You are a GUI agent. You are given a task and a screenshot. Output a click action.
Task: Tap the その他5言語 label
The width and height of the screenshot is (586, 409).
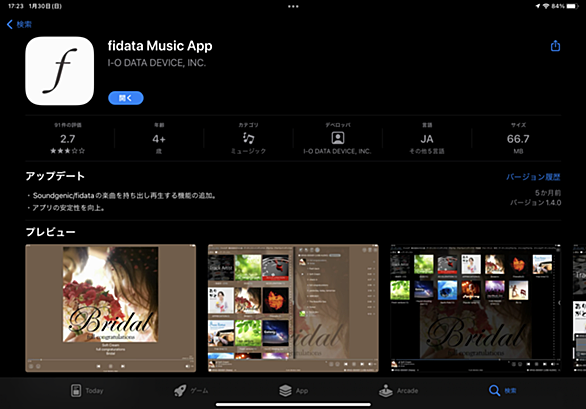pyautogui.click(x=427, y=151)
